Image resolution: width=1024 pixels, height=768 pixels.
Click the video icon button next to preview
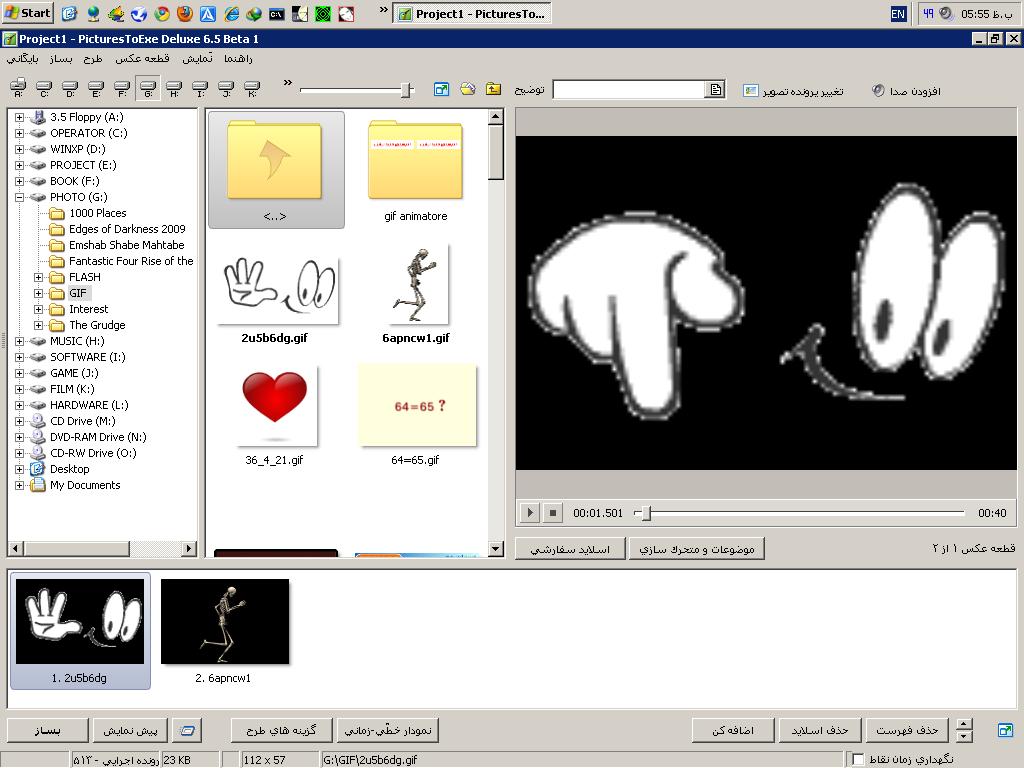point(186,731)
